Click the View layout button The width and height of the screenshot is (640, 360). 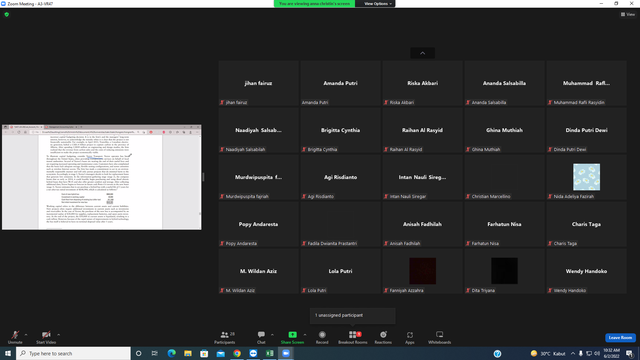point(628,14)
